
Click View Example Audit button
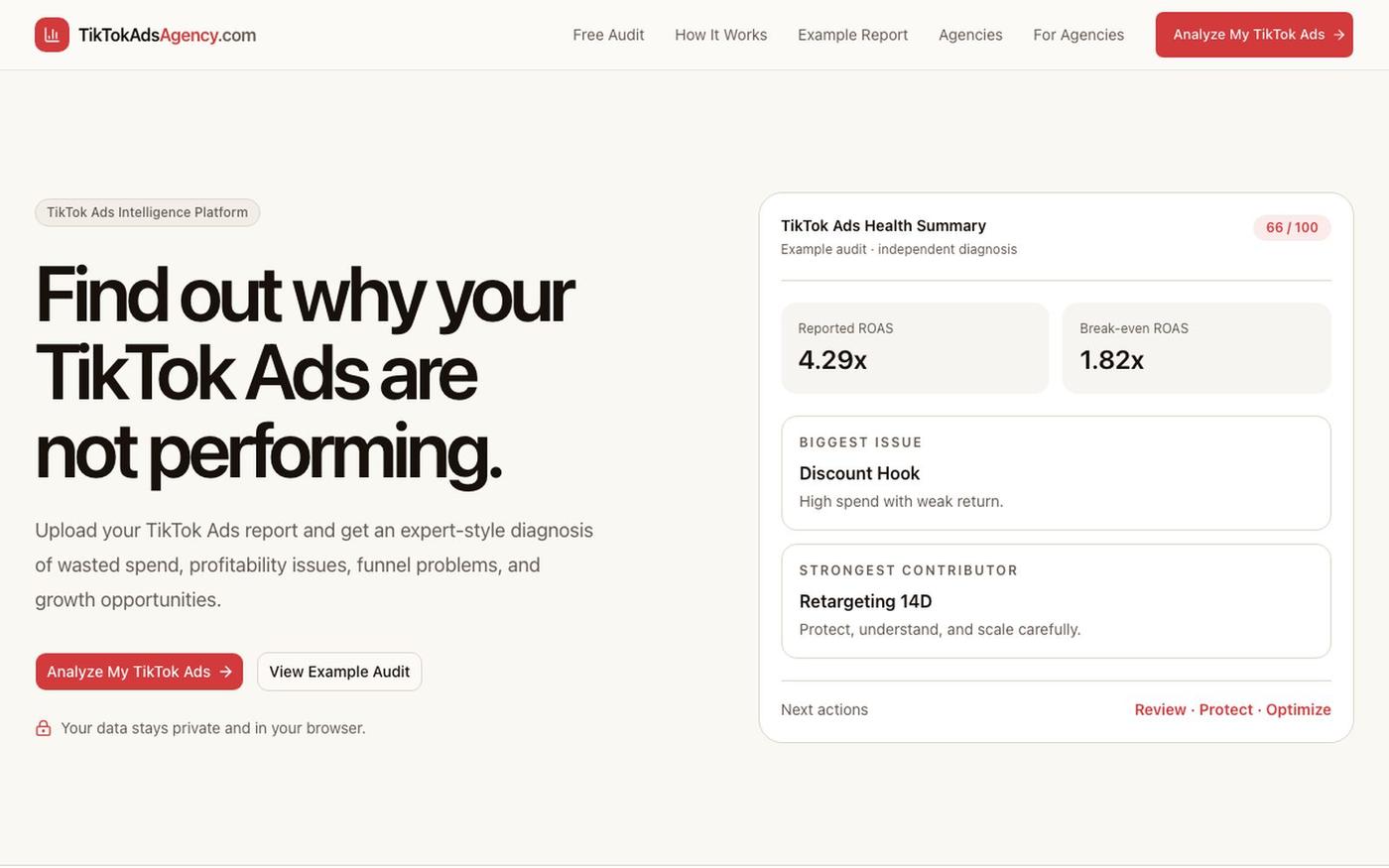339,672
